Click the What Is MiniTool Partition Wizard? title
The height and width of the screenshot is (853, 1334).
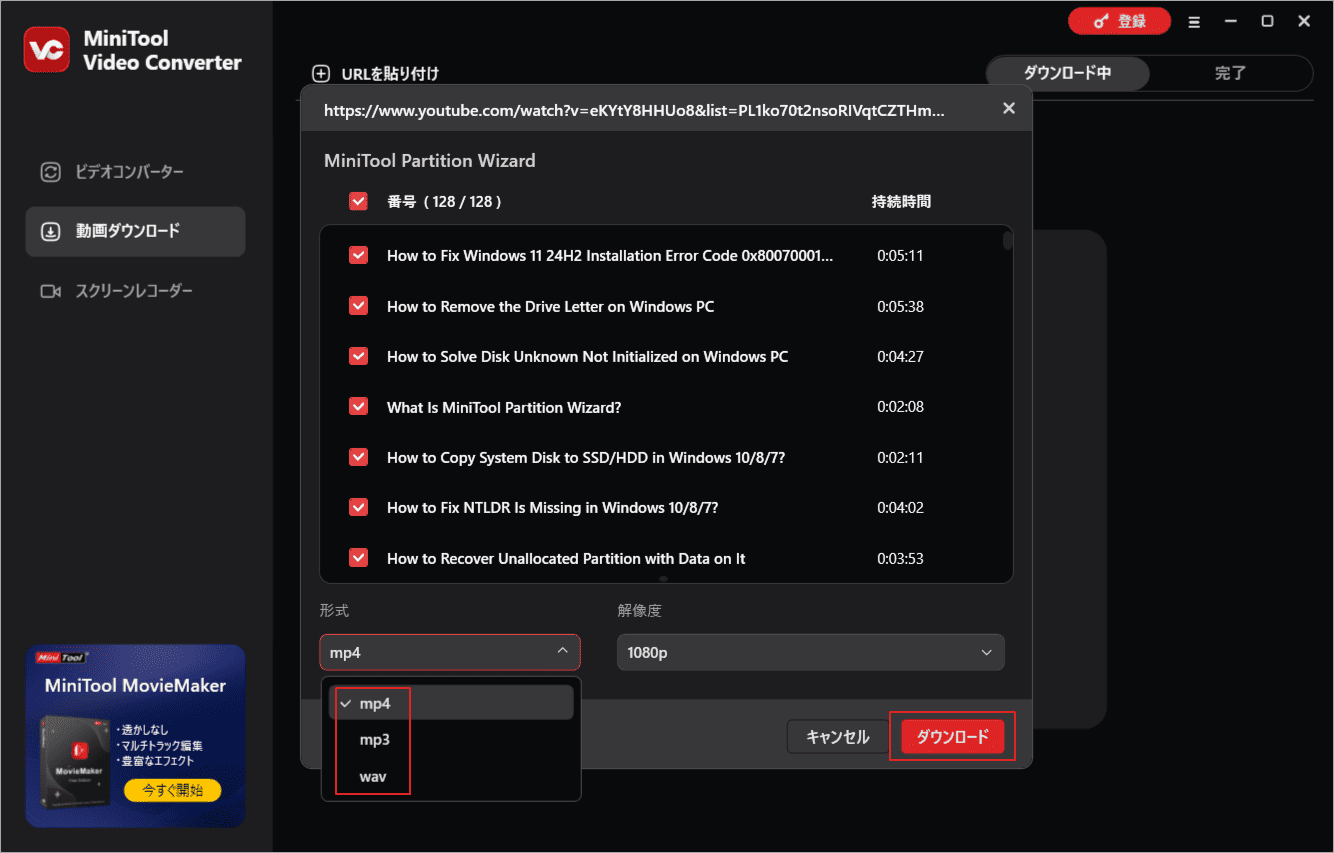point(504,407)
